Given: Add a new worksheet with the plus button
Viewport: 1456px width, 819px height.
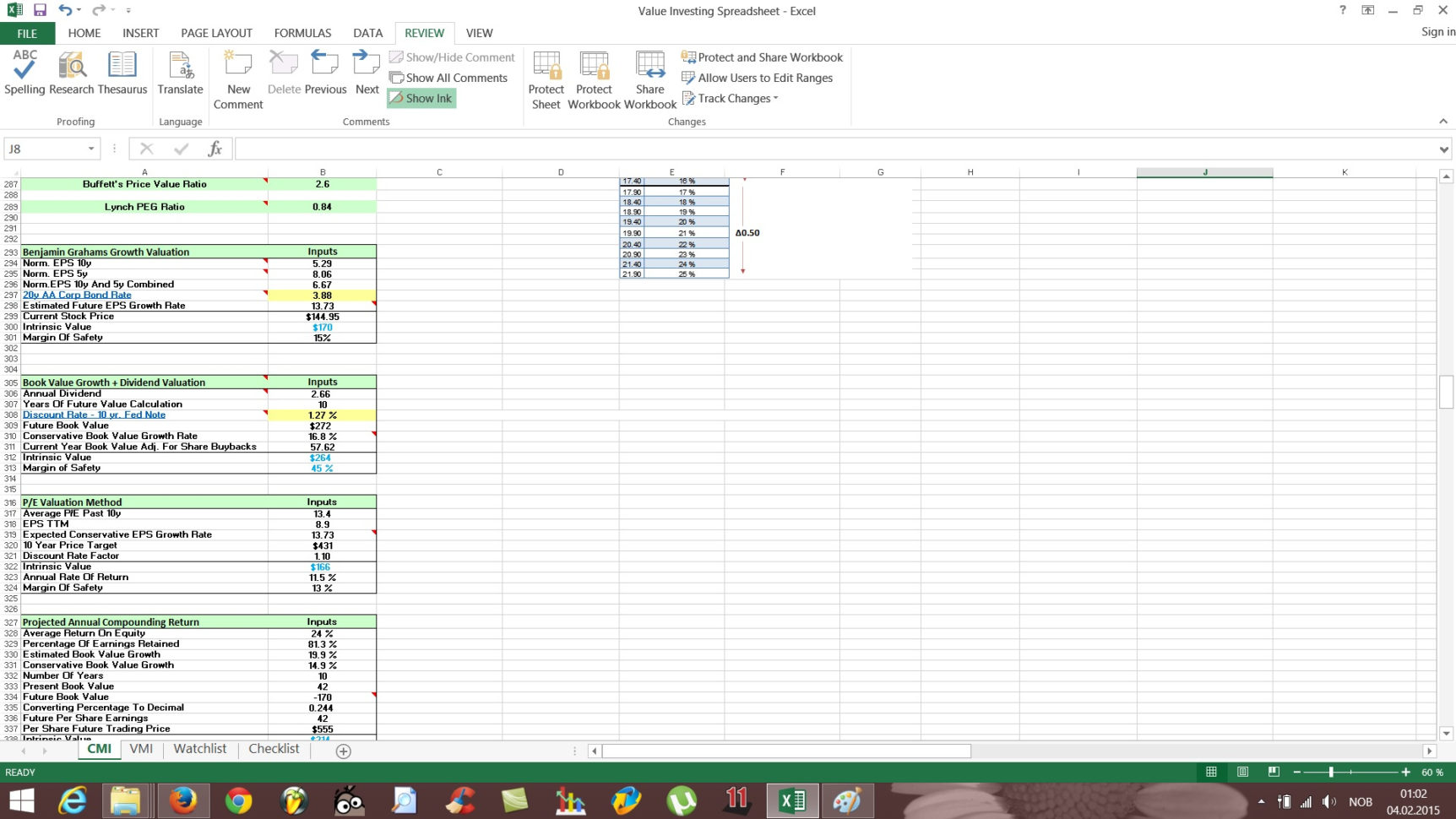Looking at the screenshot, I should pyautogui.click(x=343, y=750).
